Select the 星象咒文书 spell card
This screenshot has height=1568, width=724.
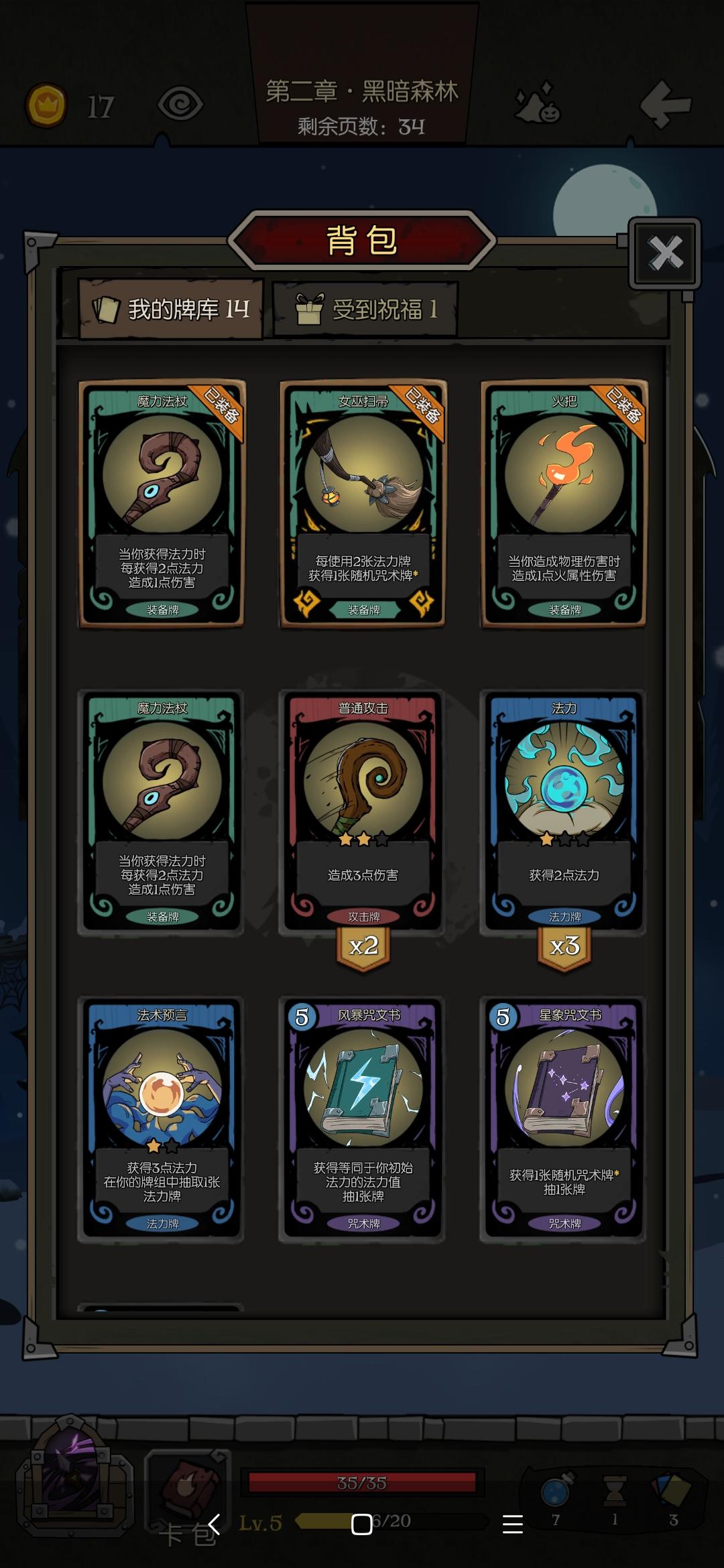click(564, 1118)
